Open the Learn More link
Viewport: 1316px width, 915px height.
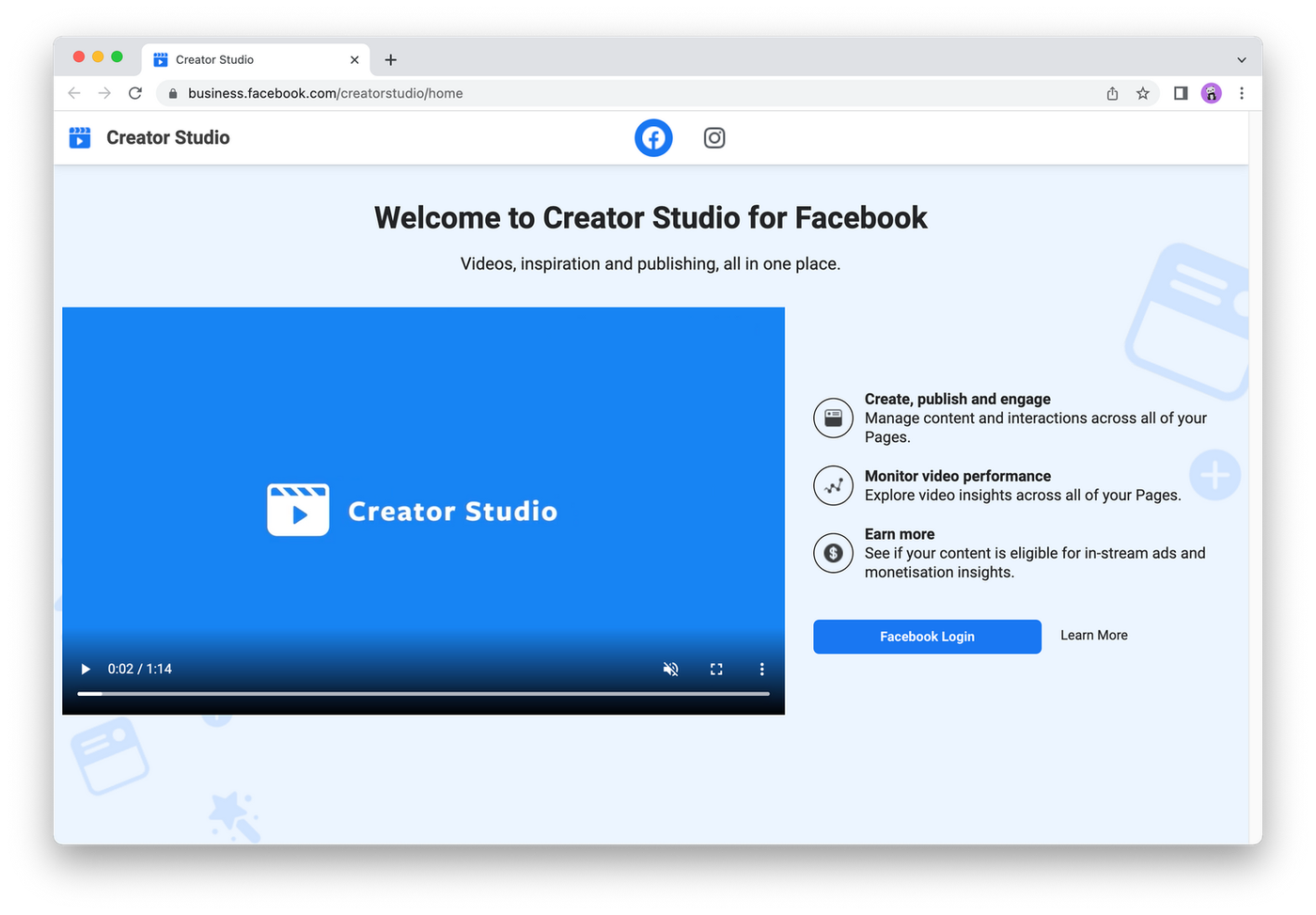point(1093,635)
